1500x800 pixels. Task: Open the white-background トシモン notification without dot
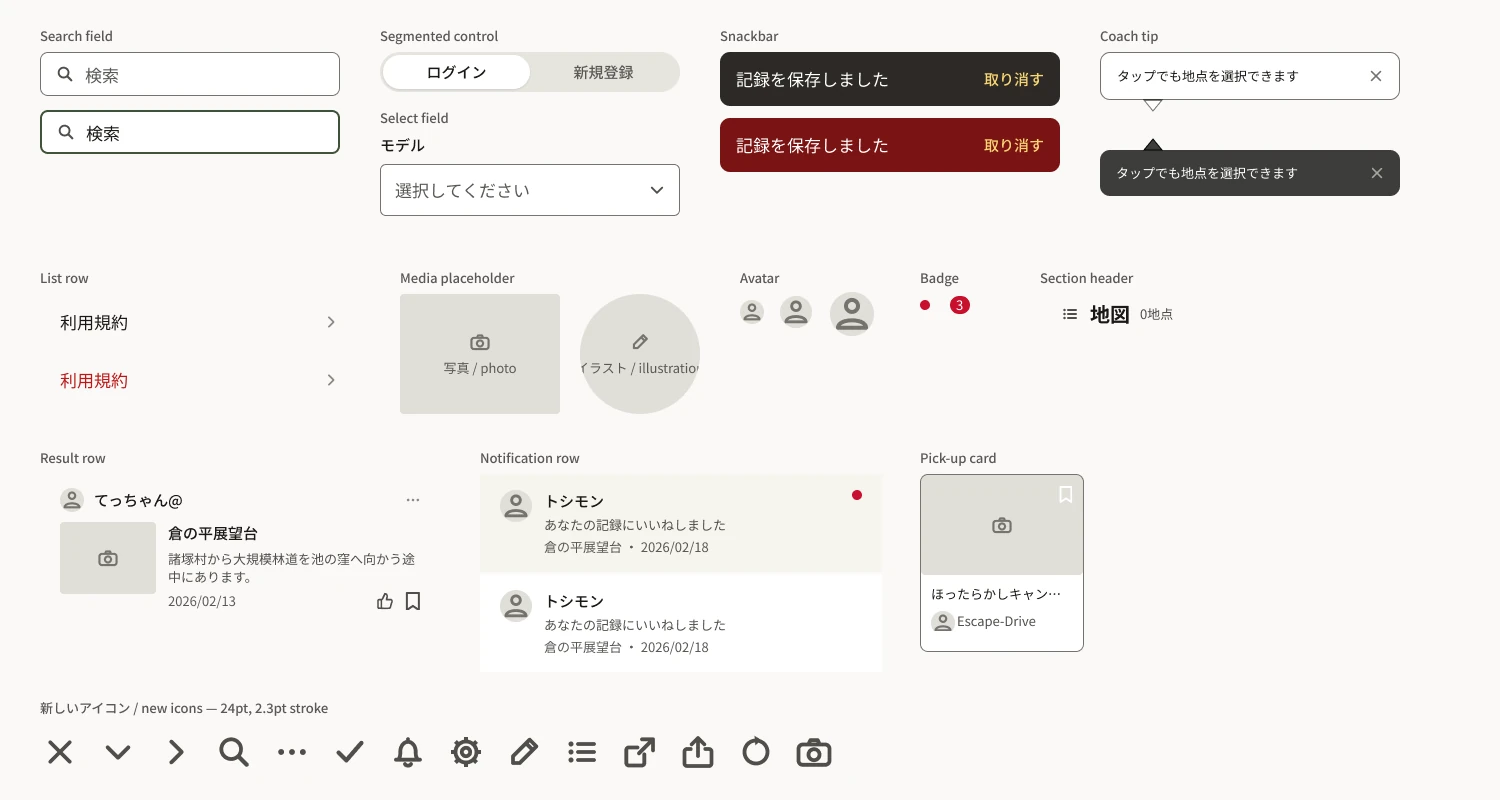pyautogui.click(x=681, y=624)
